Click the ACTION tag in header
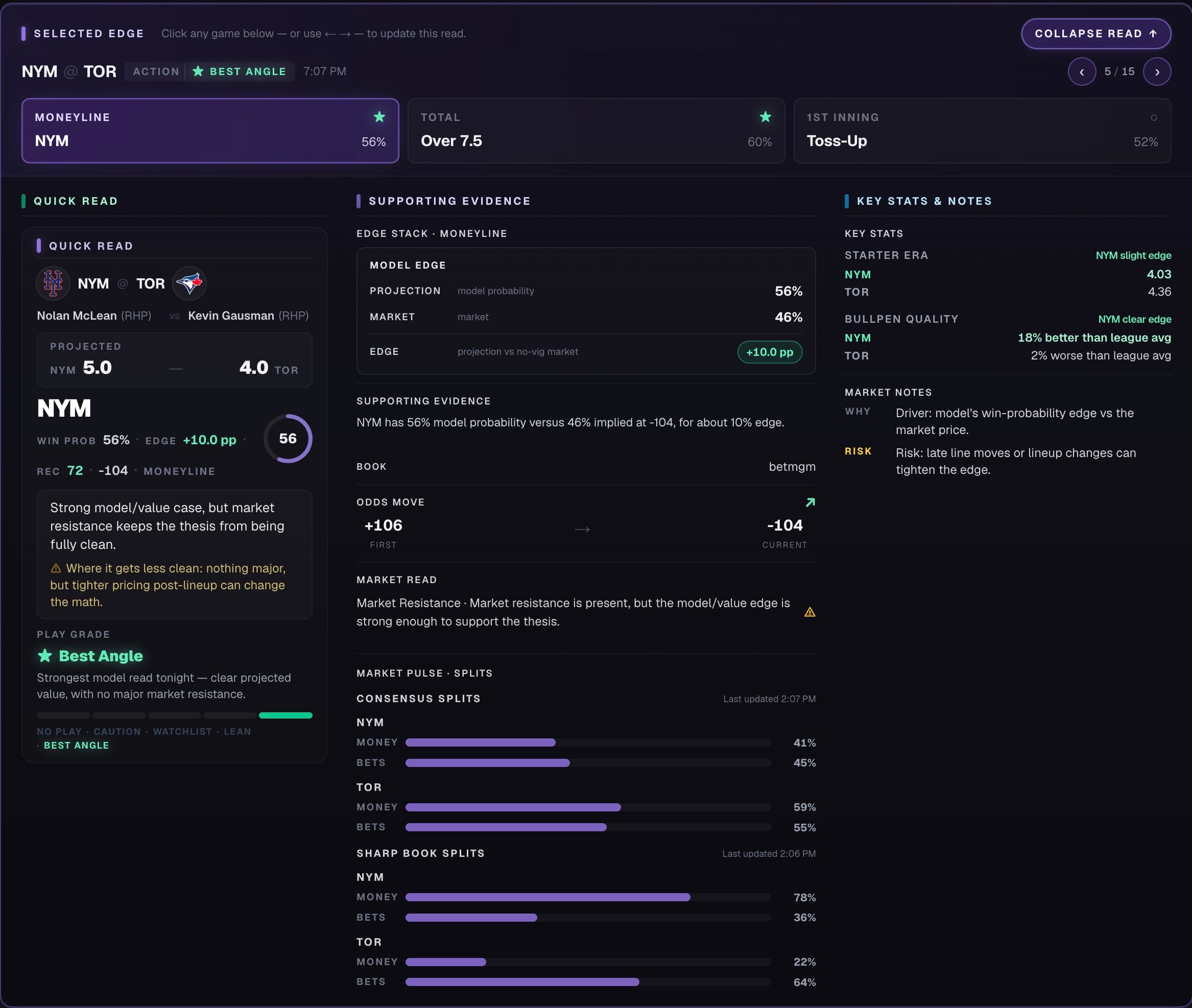The height and width of the screenshot is (1008, 1192). (156, 71)
